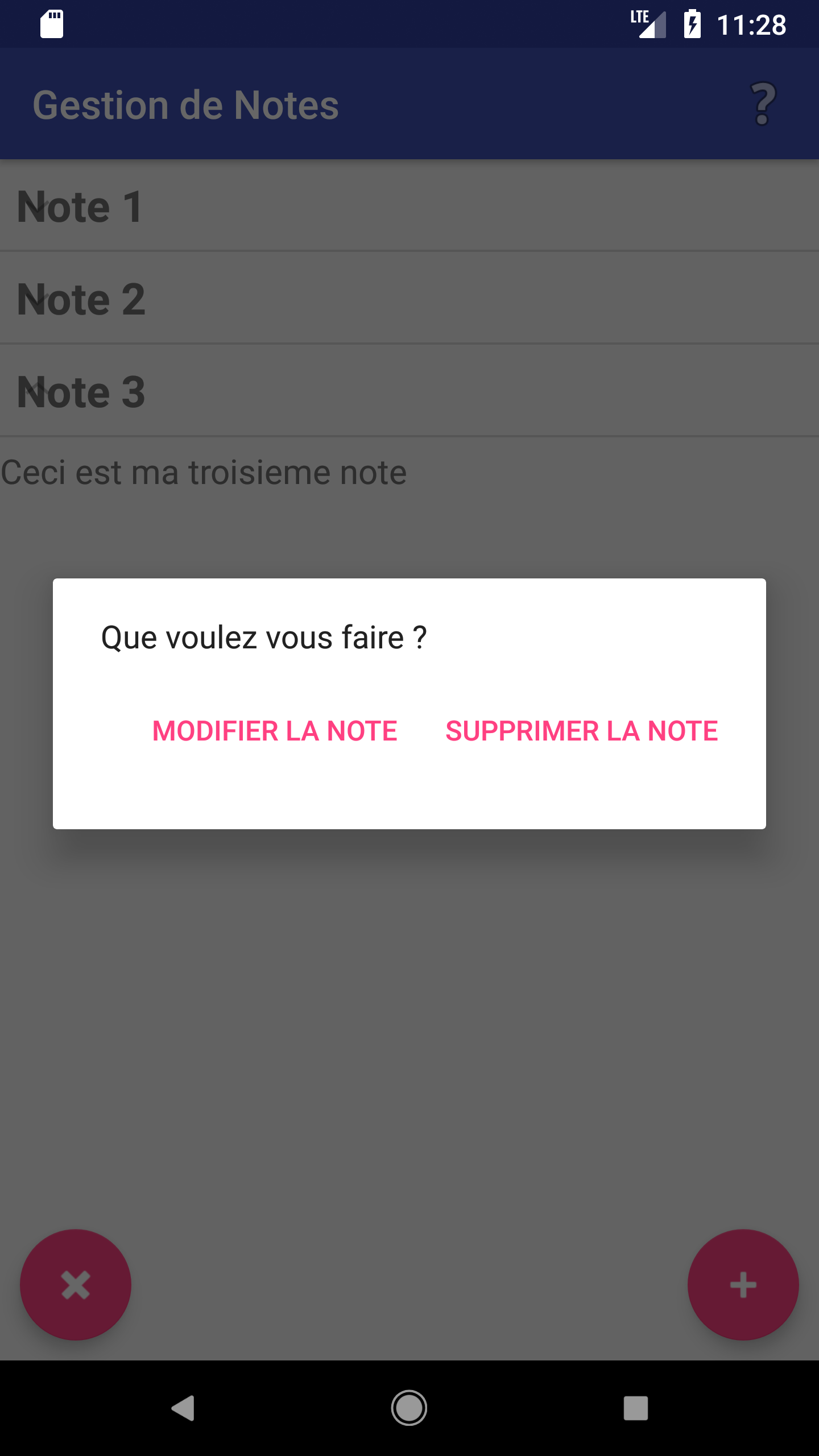The height and width of the screenshot is (1456, 819).
Task: Tap the 'Que voulez vous faire ?' dialog title
Action: pyautogui.click(x=264, y=637)
